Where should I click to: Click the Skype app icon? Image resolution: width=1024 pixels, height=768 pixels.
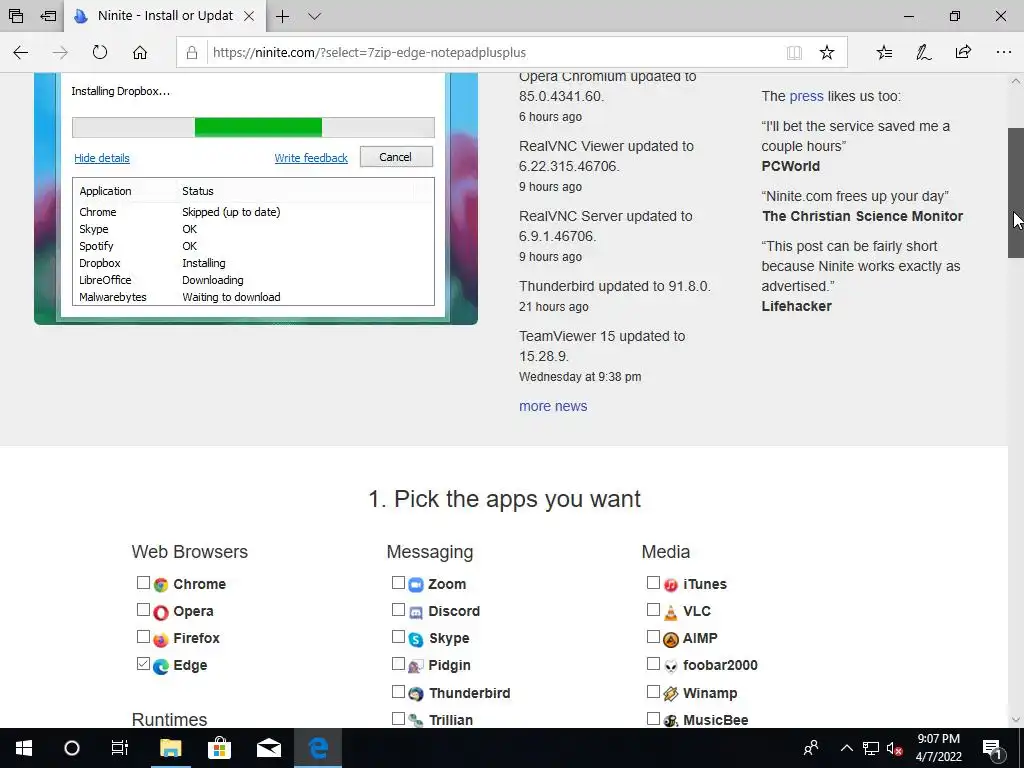[x=416, y=639]
